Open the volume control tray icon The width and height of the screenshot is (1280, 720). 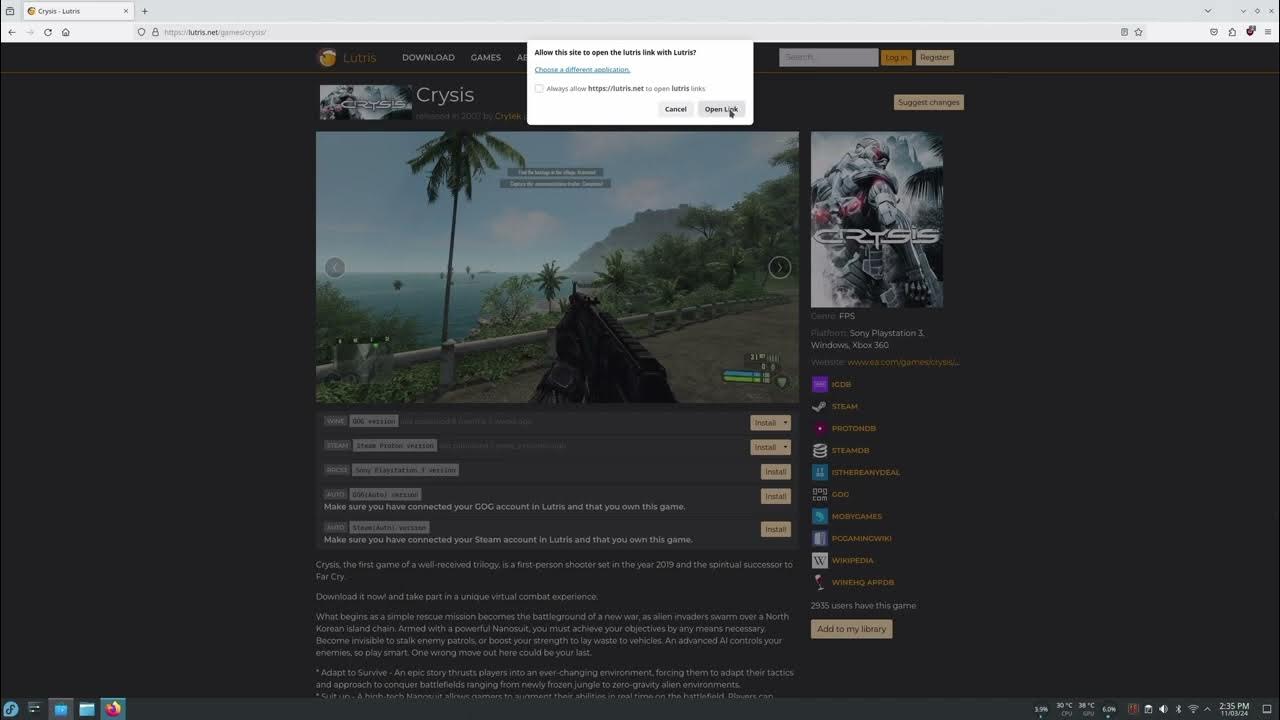coord(1163,709)
